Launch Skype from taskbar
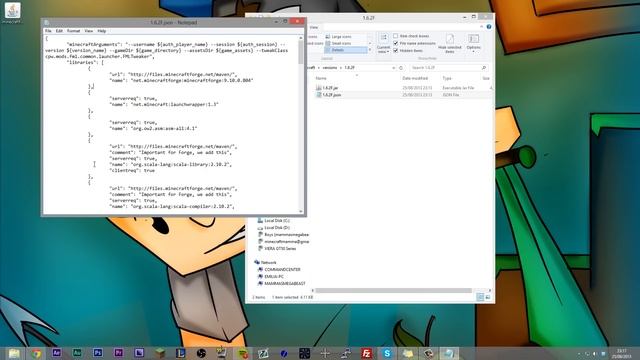This screenshot has height=360, width=640. click(x=387, y=353)
